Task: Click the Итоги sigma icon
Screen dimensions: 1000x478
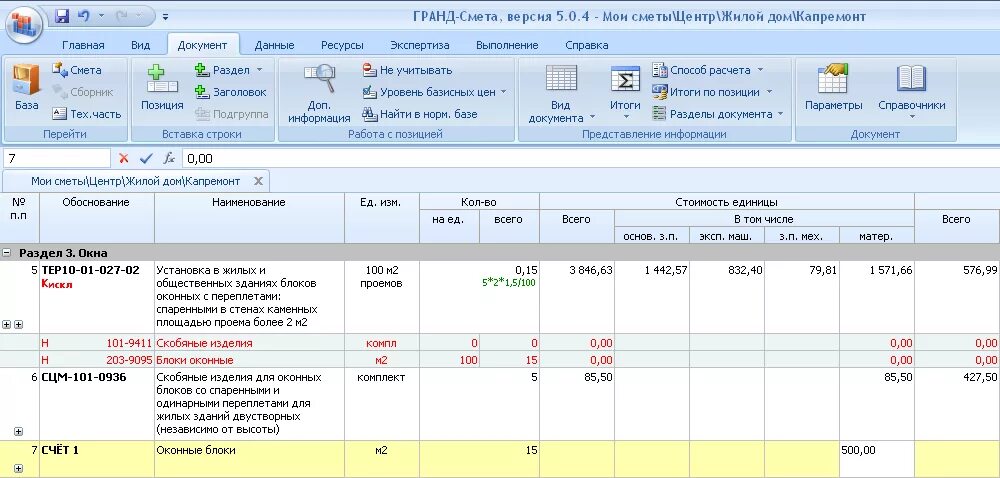Action: (x=625, y=80)
